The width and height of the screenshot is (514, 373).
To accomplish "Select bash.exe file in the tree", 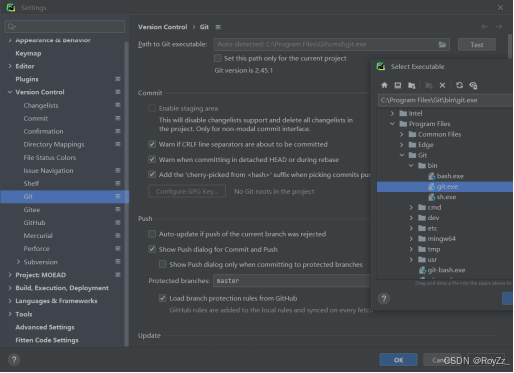I will coord(446,176).
